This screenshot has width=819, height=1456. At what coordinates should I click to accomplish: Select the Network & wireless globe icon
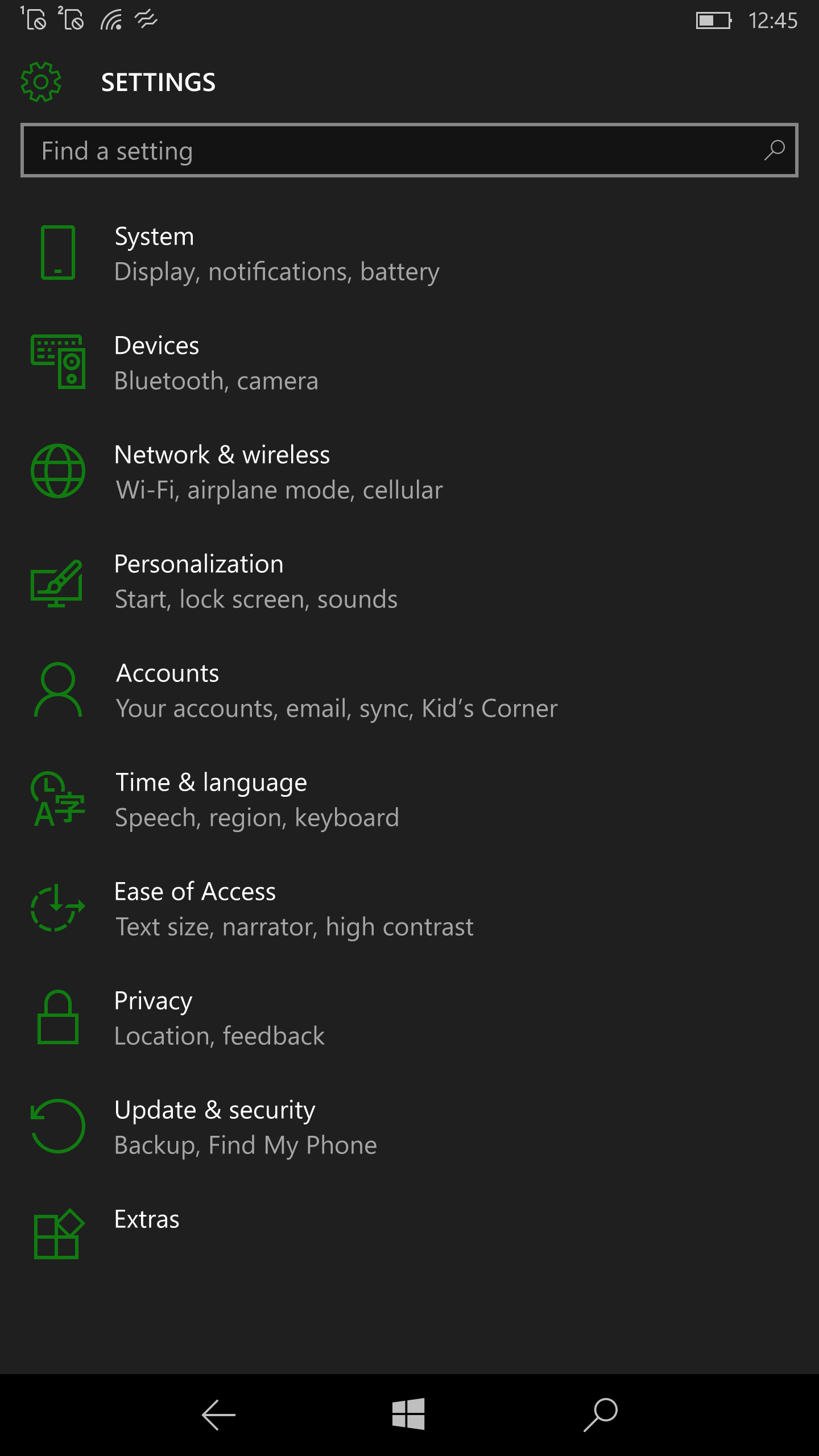[x=58, y=471]
